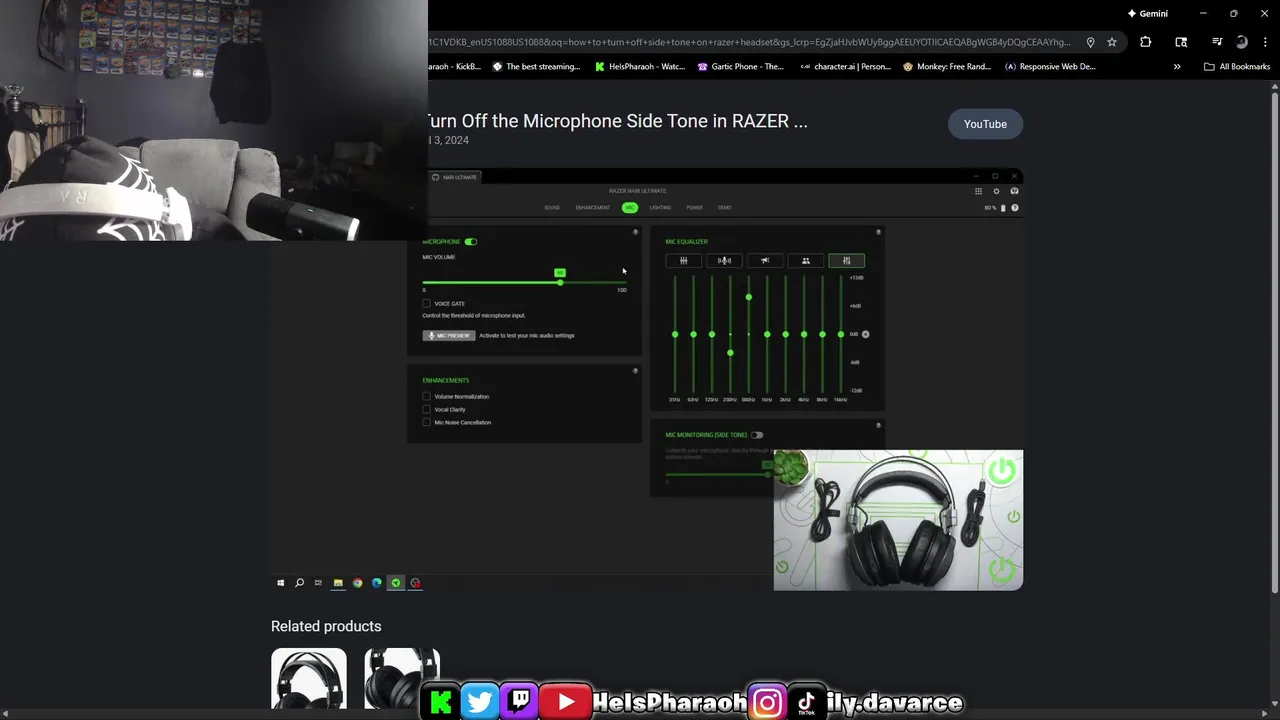The height and width of the screenshot is (720, 1280).
Task: Select the NARI ULTIMATE device tab
Action: pos(455,177)
